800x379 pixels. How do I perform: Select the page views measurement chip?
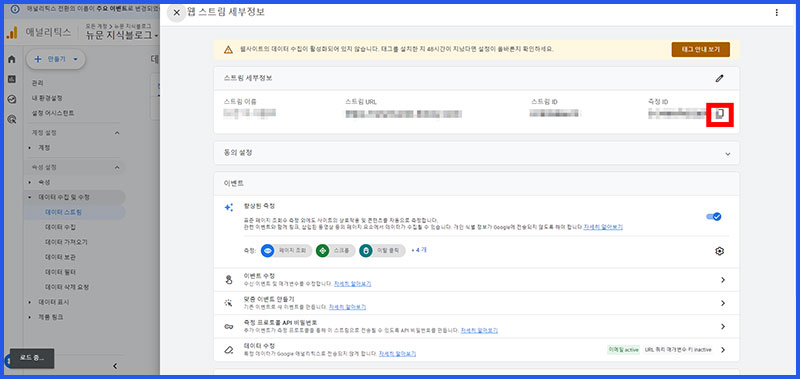tap(286, 251)
